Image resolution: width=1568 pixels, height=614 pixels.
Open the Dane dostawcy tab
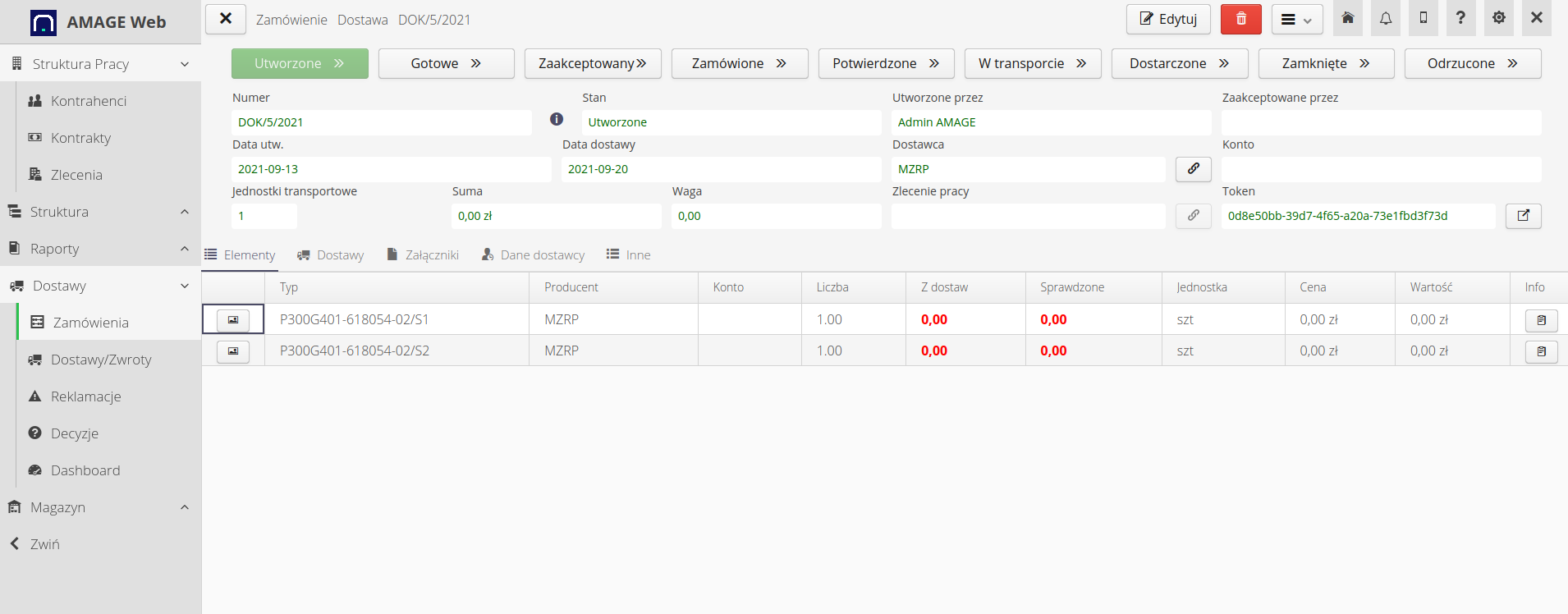[x=534, y=255]
